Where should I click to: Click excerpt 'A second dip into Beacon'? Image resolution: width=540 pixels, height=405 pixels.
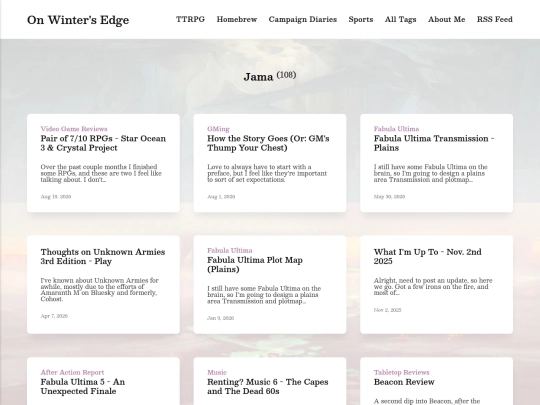click(x=427, y=401)
